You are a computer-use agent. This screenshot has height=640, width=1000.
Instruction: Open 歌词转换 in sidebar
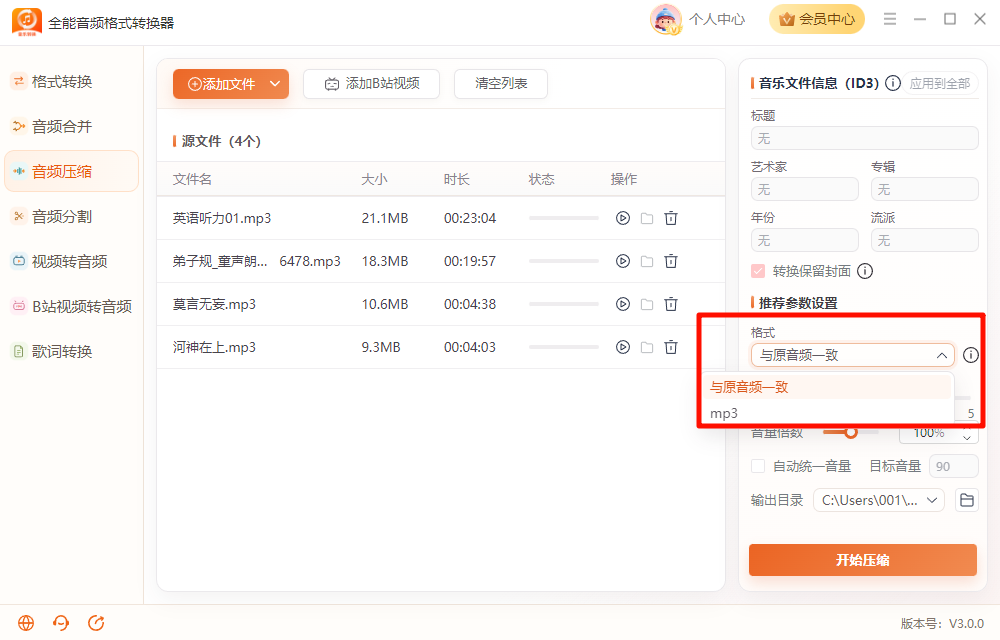pos(71,351)
